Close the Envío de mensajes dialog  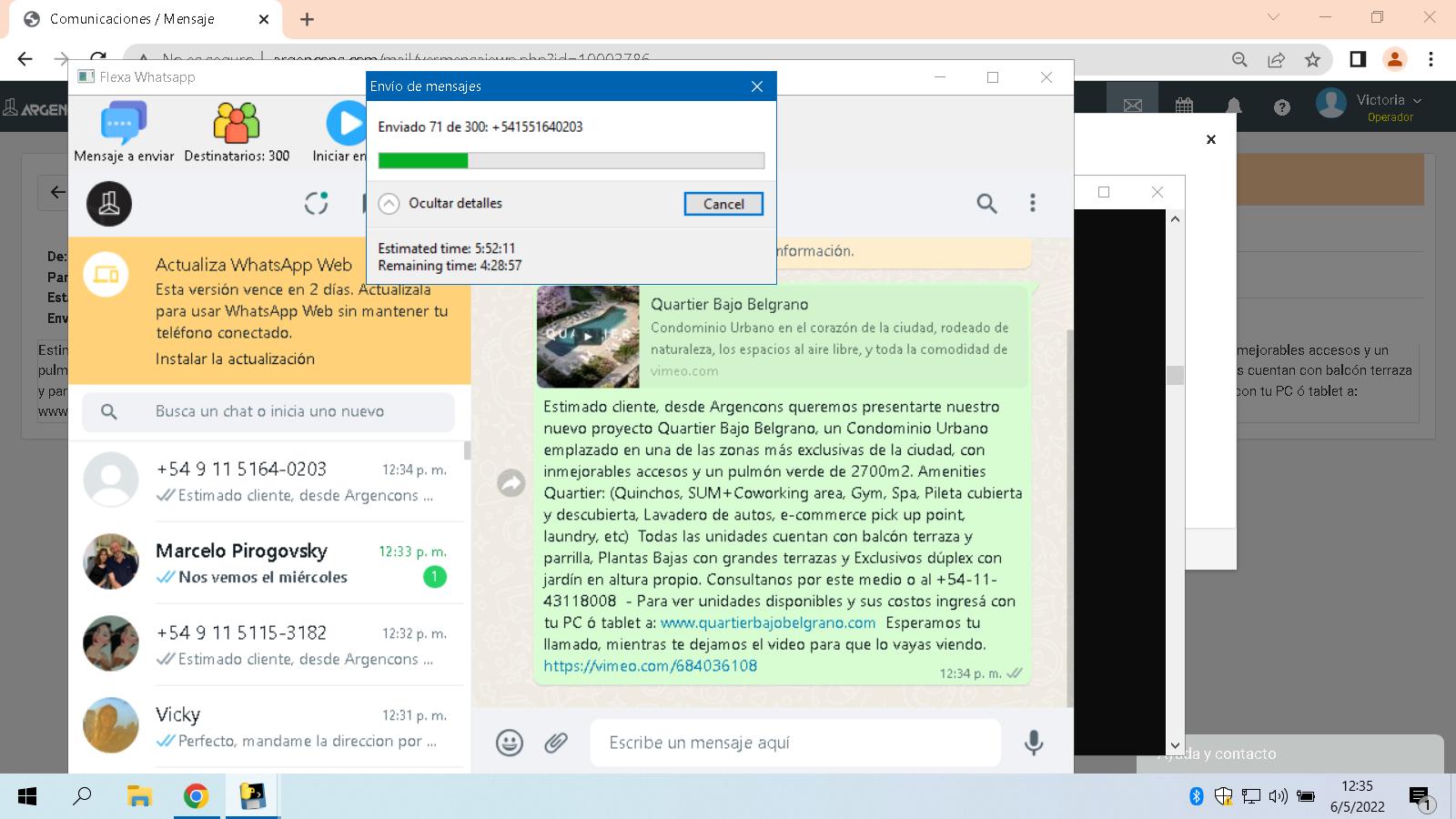[x=757, y=86]
